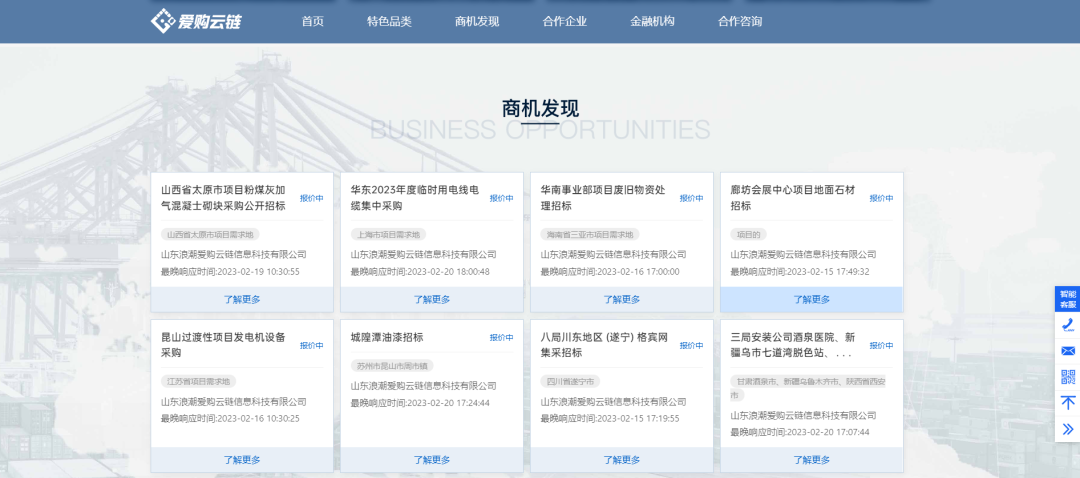Click the back-to-top arrow icon
This screenshot has width=1080, height=478.
(x=1067, y=403)
